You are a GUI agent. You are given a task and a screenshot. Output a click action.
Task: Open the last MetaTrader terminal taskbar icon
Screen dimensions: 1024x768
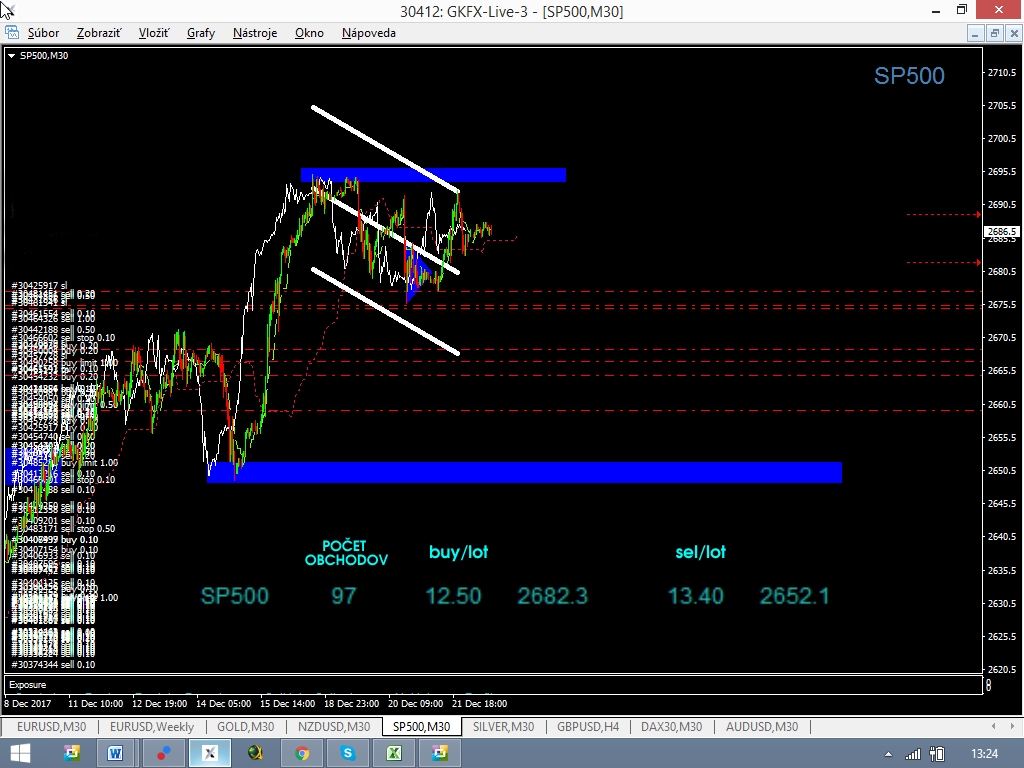[440, 754]
